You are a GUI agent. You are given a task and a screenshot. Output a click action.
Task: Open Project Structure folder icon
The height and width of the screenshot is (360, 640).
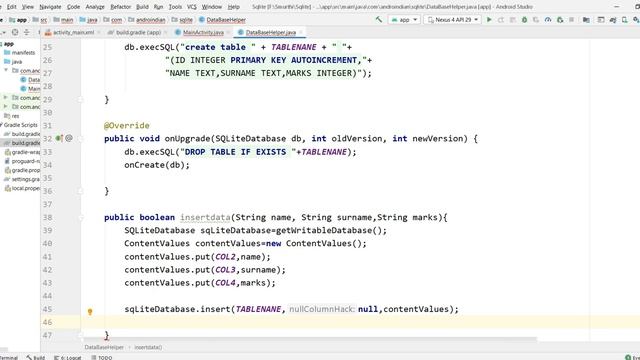coord(586,20)
